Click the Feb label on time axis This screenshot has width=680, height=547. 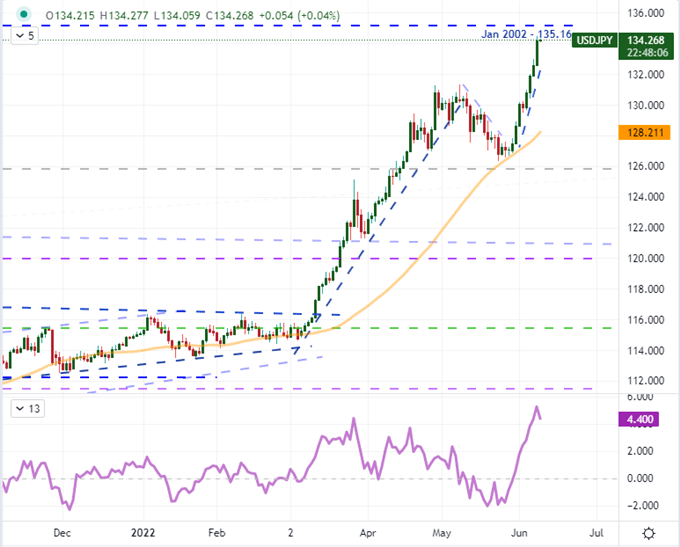point(216,533)
